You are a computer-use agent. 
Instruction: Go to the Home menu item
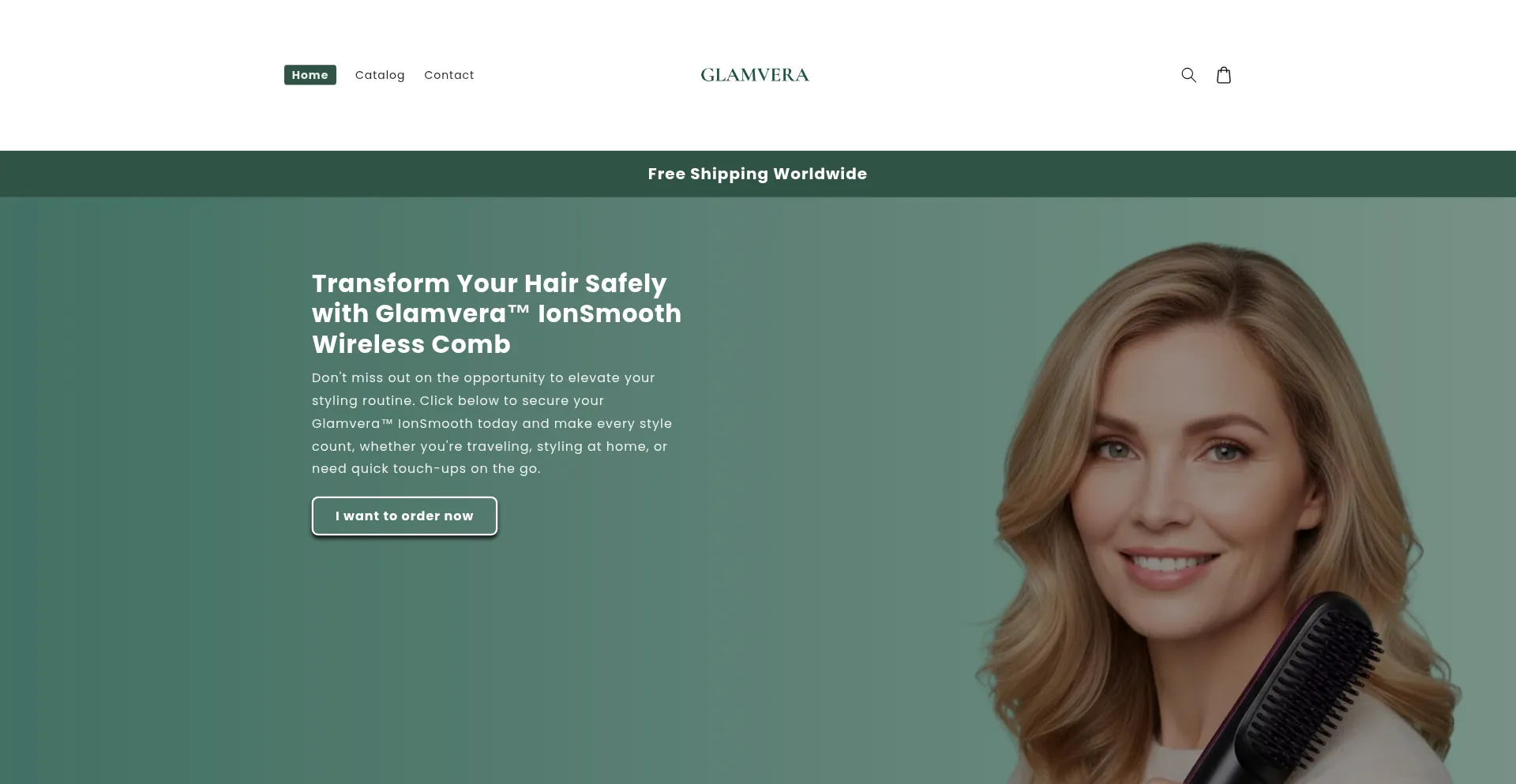coord(310,75)
